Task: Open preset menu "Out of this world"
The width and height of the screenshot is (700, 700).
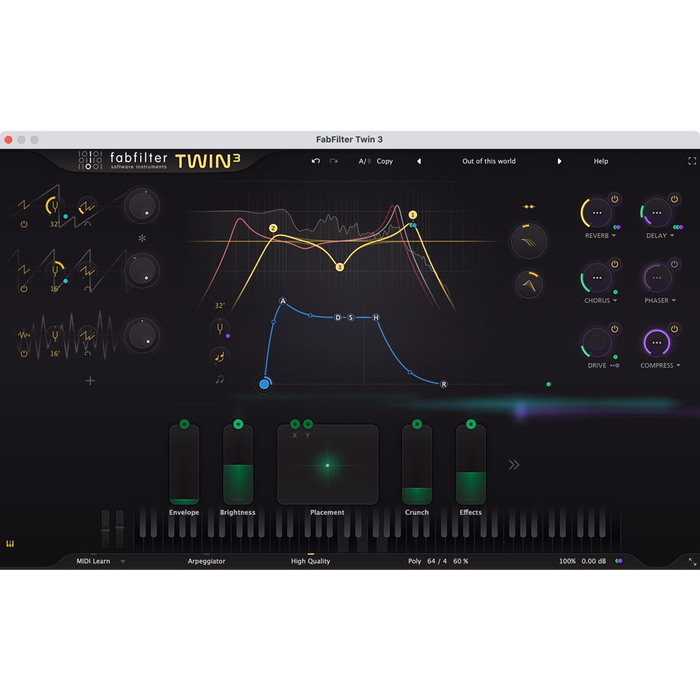Action: [489, 161]
